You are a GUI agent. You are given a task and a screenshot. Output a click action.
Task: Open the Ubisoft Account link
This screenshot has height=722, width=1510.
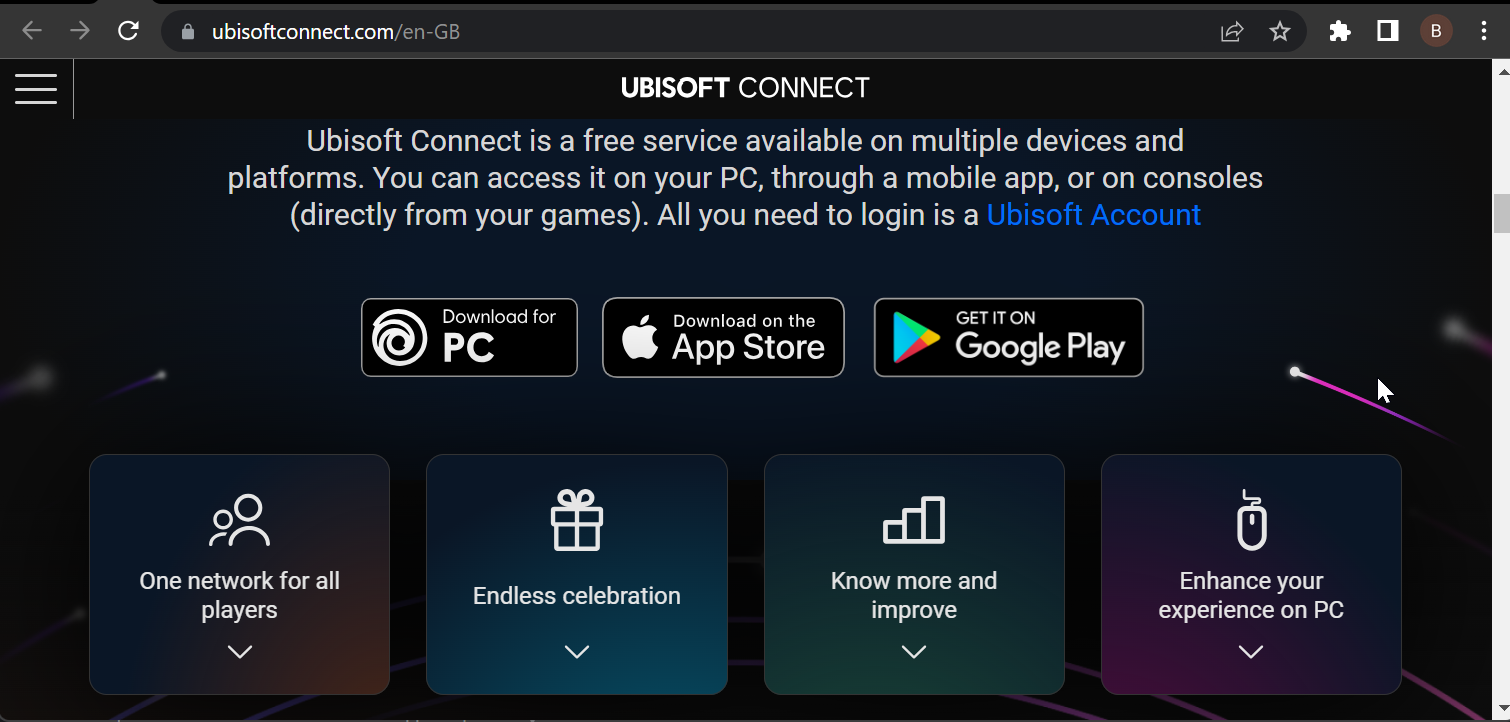[x=1093, y=215]
